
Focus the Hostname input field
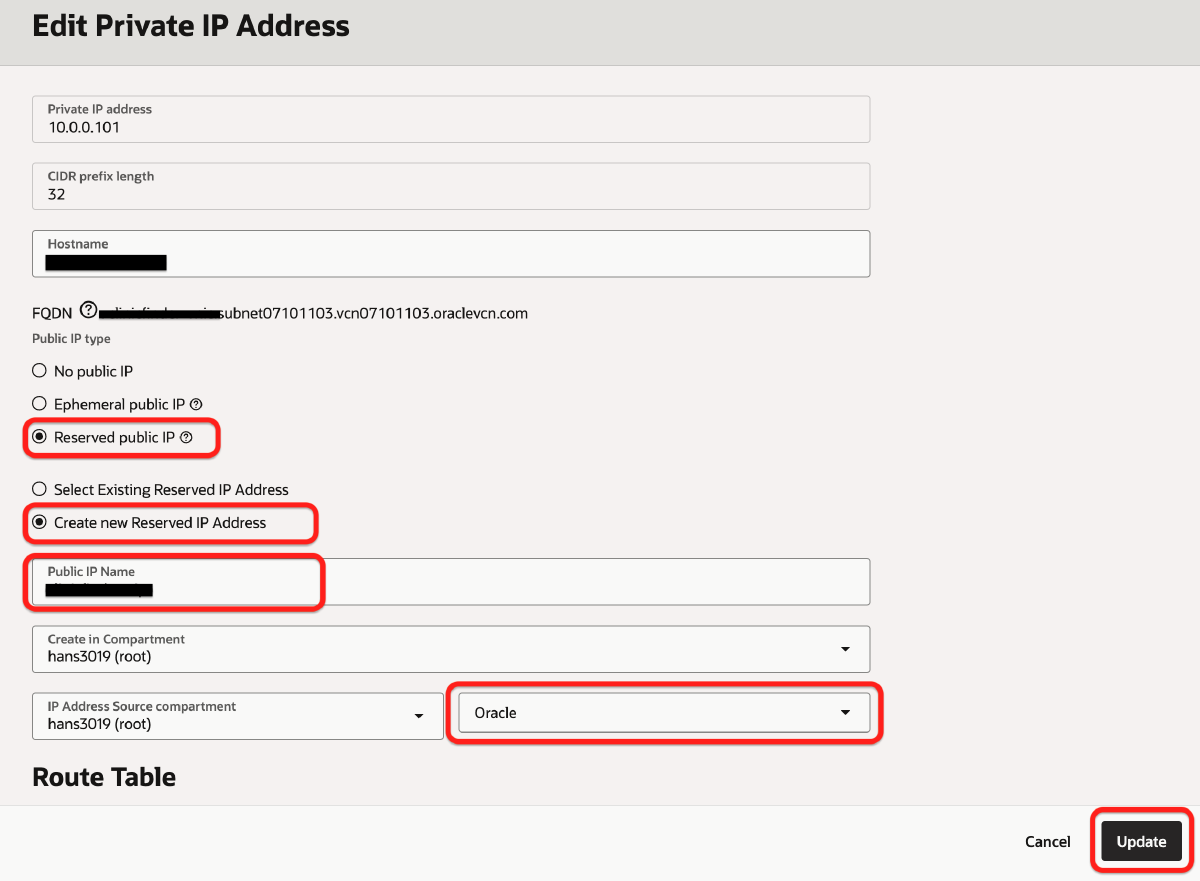coord(451,254)
